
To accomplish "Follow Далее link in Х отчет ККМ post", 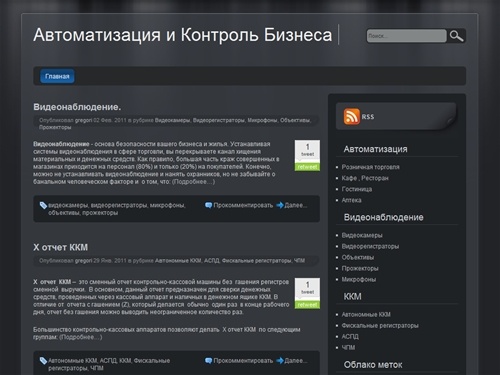I will click(296, 361).
